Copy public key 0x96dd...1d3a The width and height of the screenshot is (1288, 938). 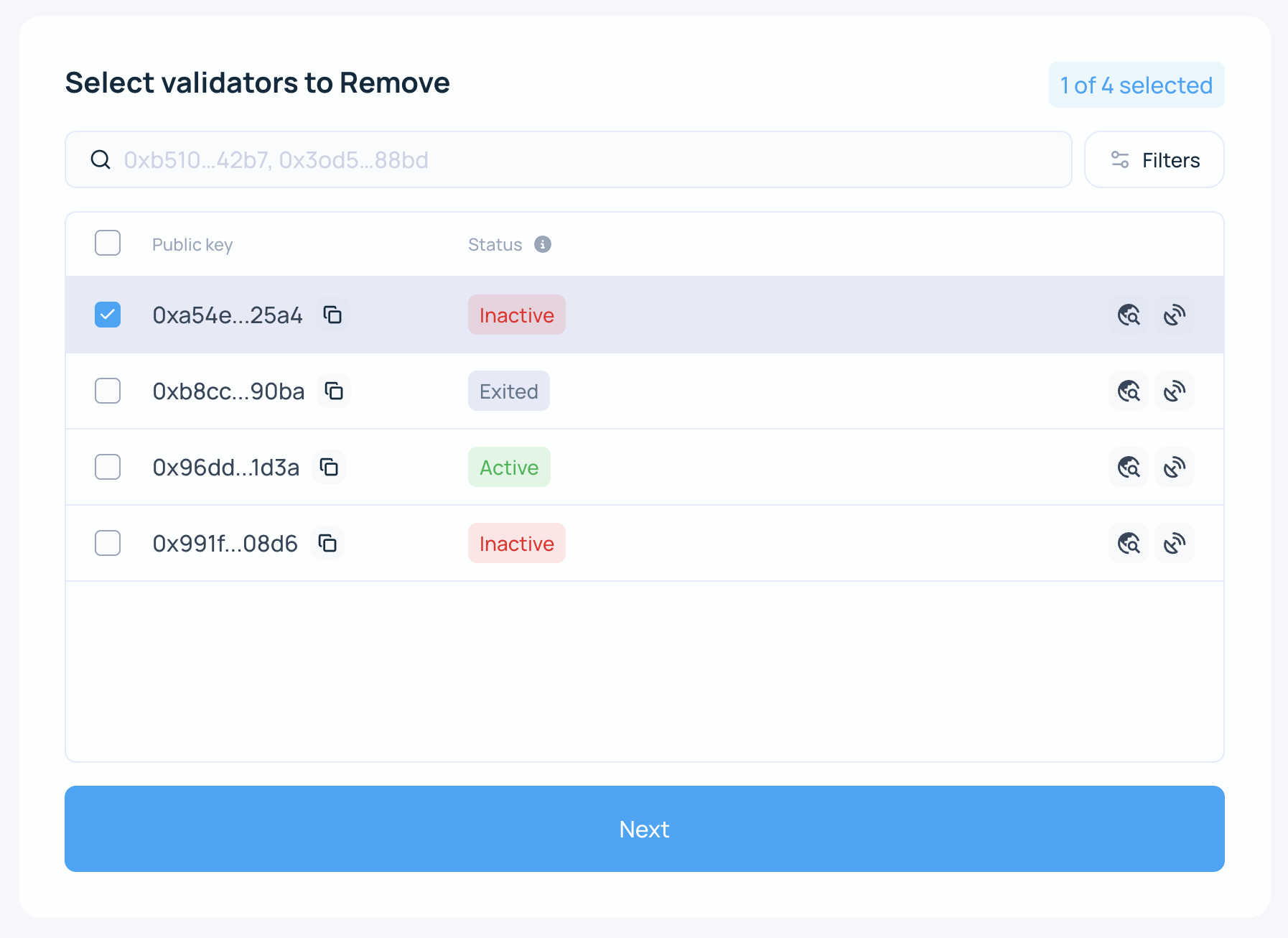[329, 467]
